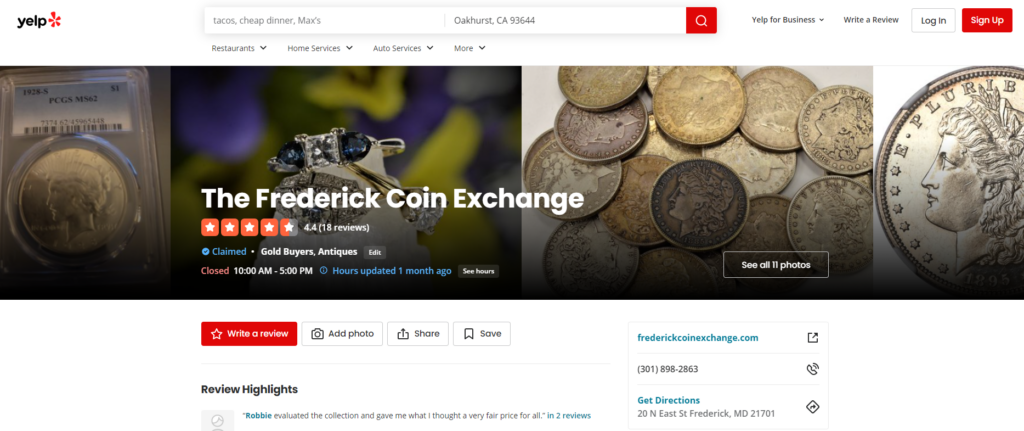Click the Log In button
Image resolution: width=1024 pixels, height=431 pixels.
(x=933, y=20)
